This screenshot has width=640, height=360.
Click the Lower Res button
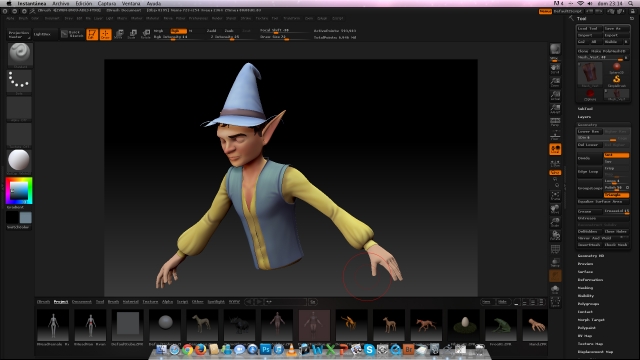point(589,131)
